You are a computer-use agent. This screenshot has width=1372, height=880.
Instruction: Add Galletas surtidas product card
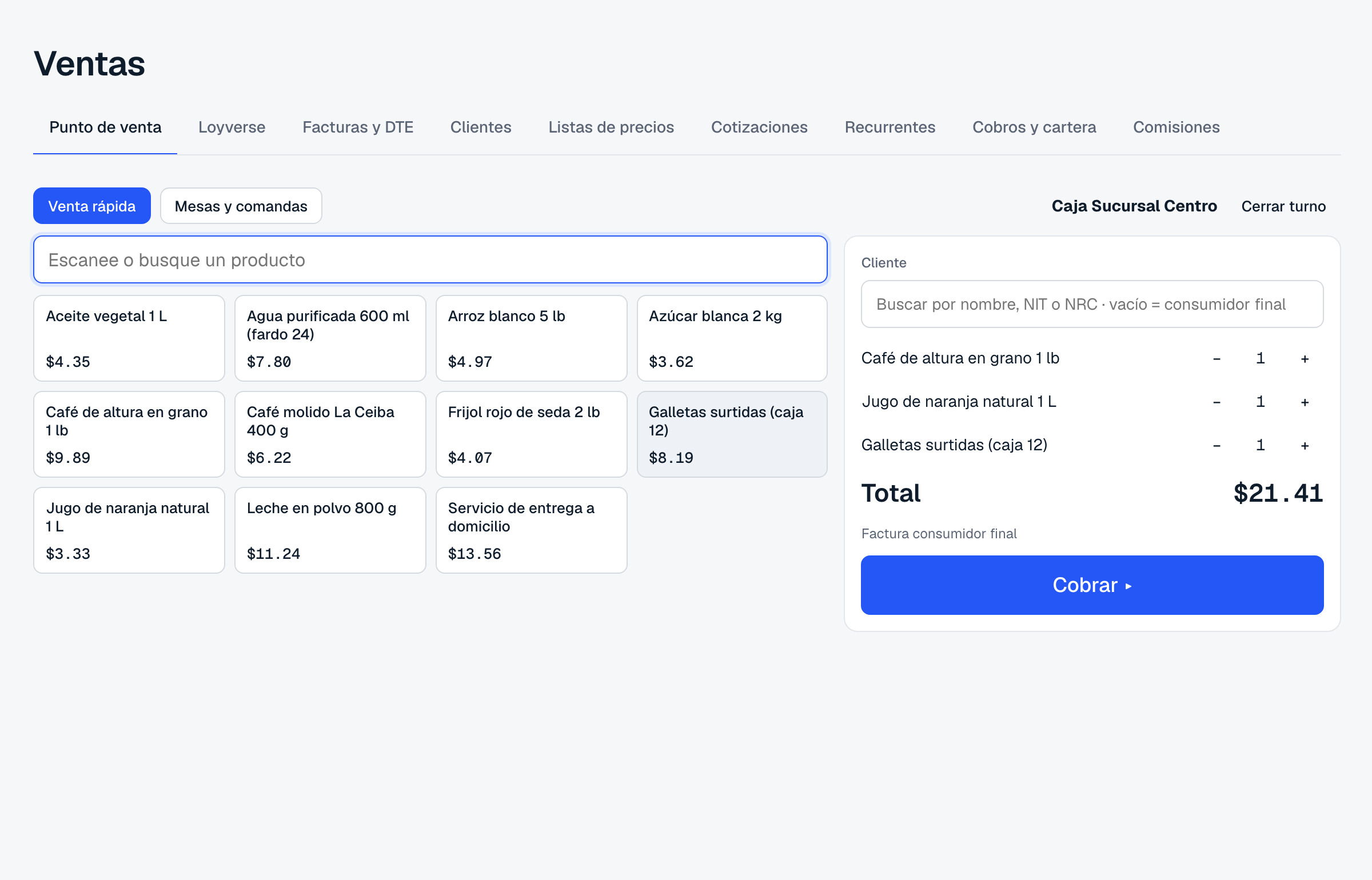coord(732,434)
